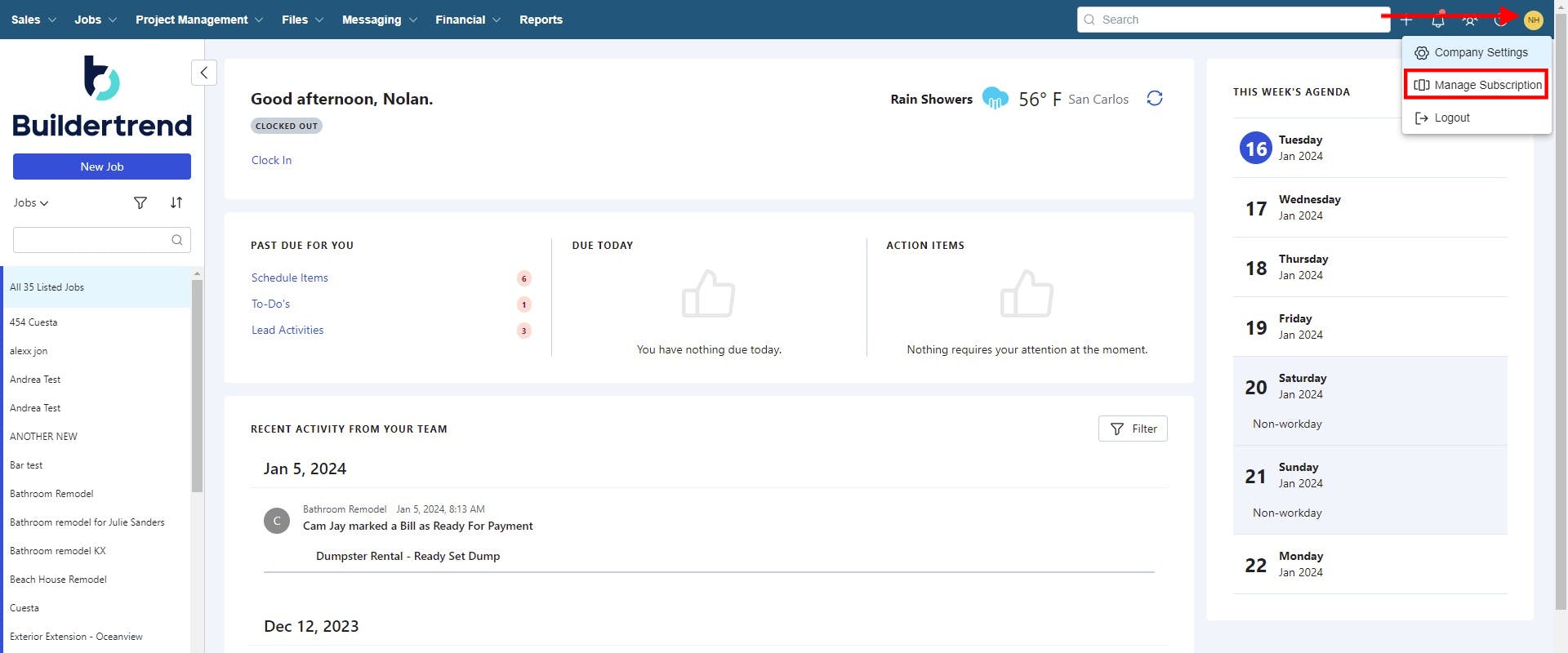
Task: Open past due Schedule Items
Action: [290, 278]
